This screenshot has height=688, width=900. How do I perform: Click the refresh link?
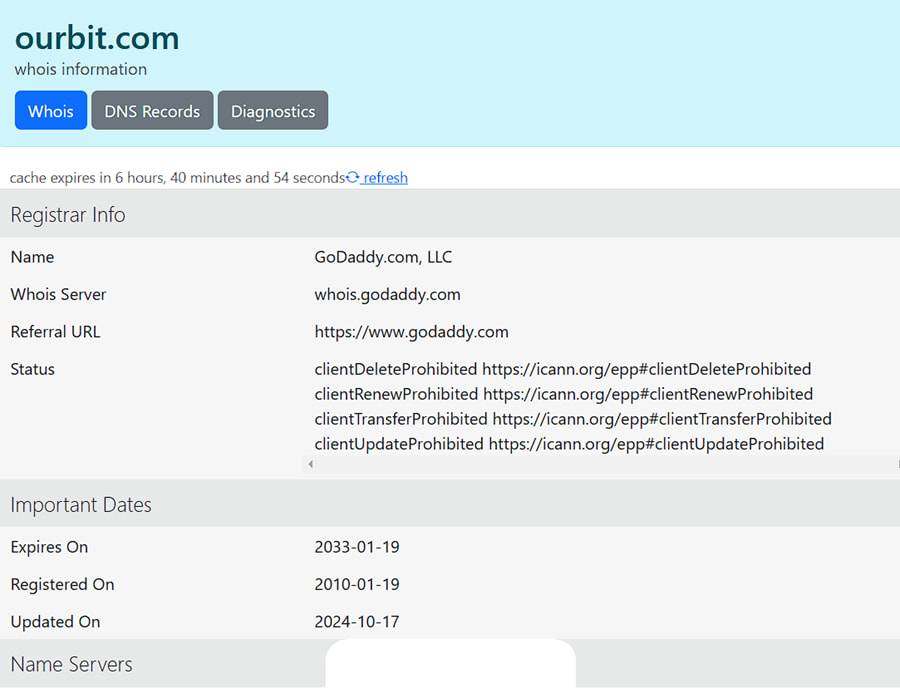pos(385,178)
